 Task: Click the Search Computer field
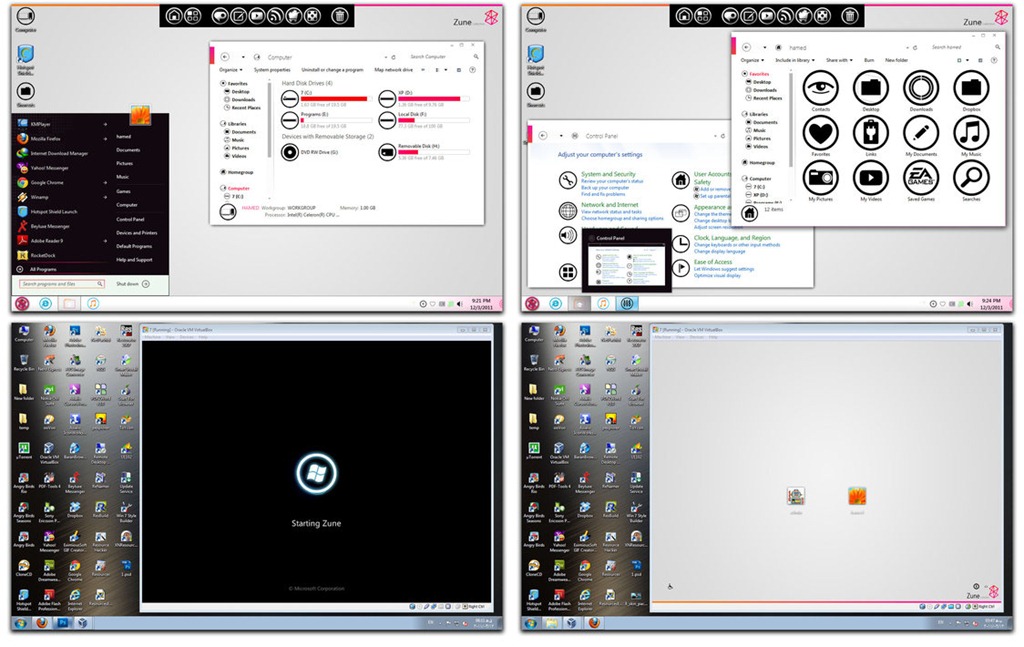point(444,57)
